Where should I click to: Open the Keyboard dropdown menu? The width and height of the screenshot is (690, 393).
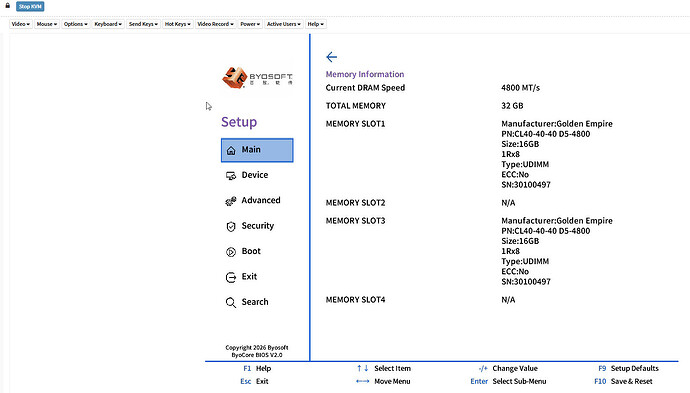pyautogui.click(x=108, y=24)
